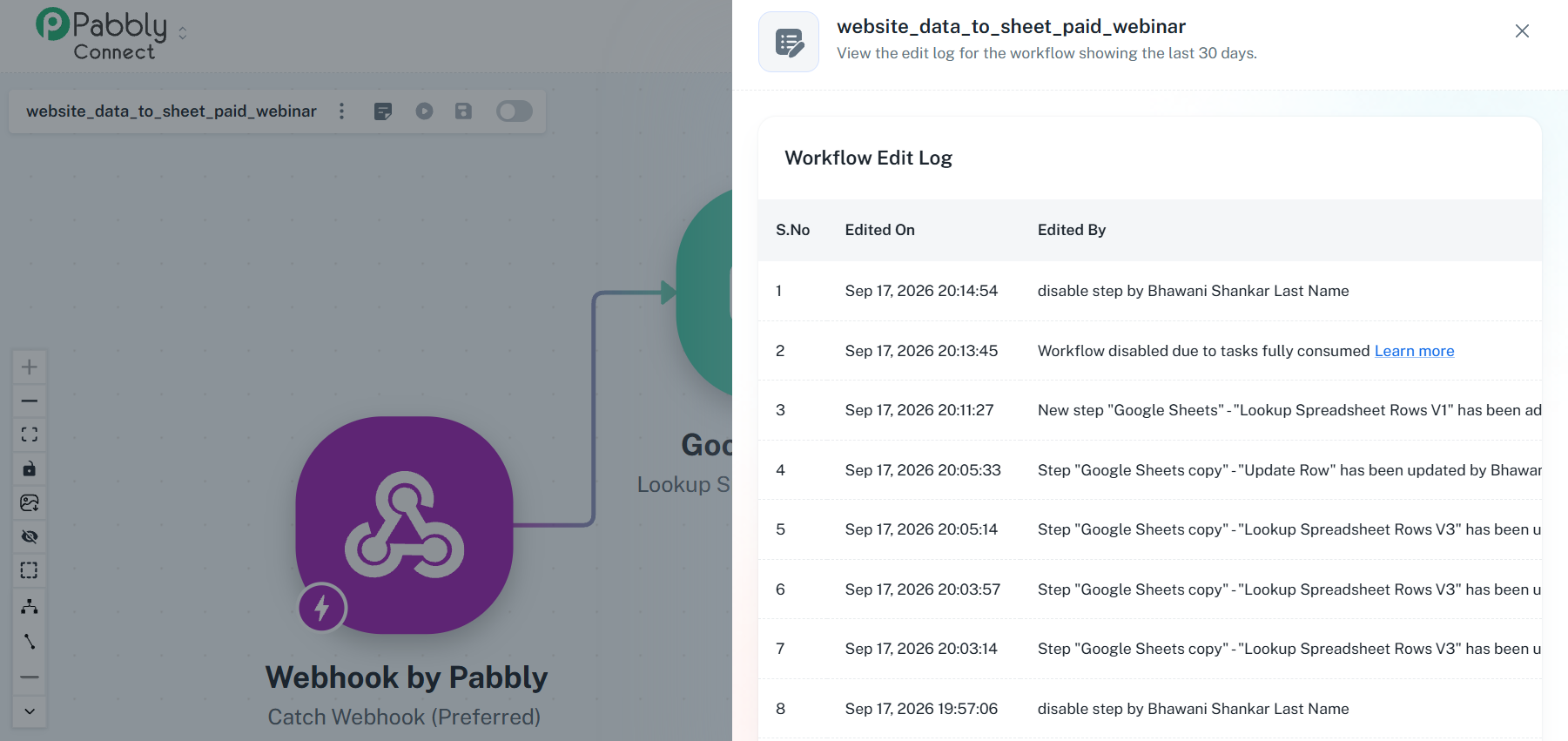Viewport: 1568px width, 741px height.
Task: Fit the workflow view to screen
Action: 30,434
